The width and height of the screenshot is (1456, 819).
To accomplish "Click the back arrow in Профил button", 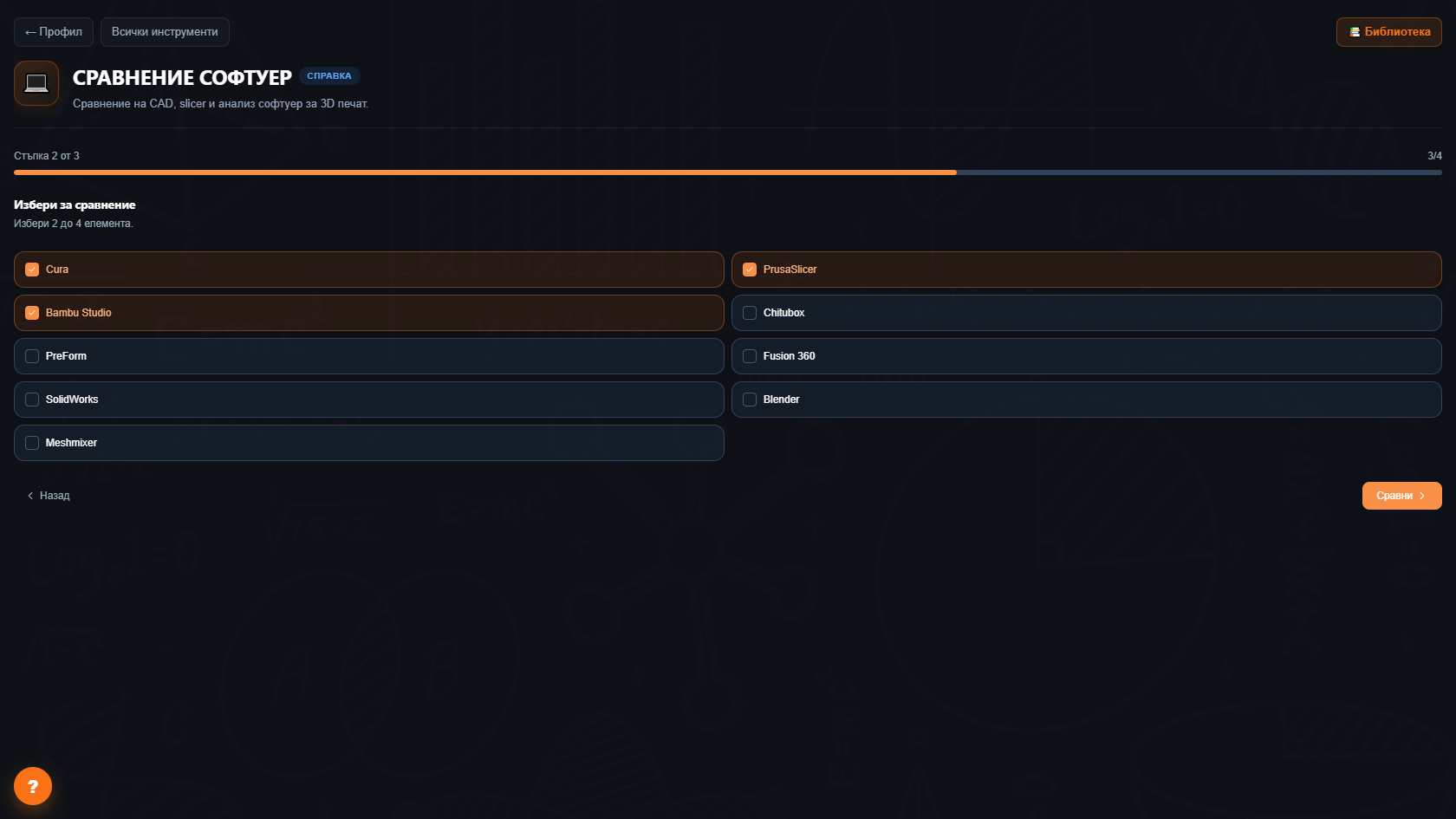I will [30, 32].
